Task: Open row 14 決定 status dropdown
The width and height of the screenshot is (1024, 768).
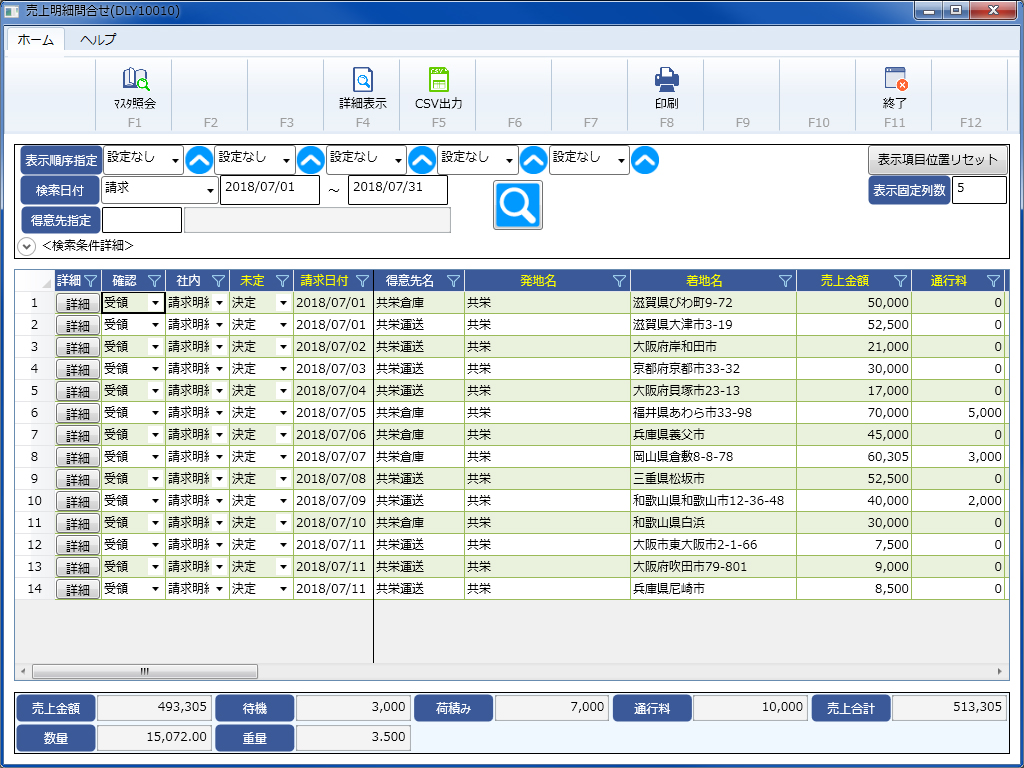Action: 283,589
